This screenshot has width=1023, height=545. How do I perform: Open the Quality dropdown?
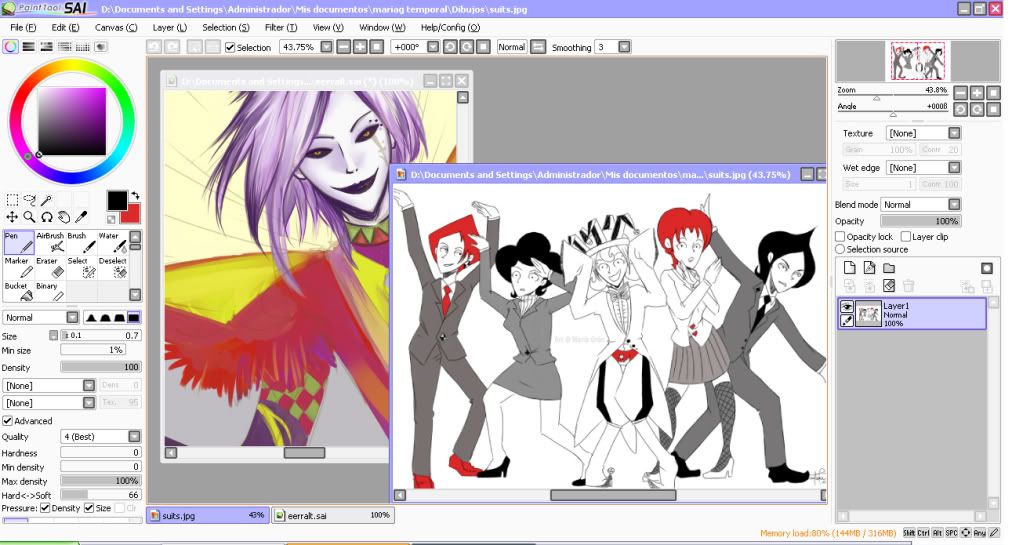tap(134, 436)
